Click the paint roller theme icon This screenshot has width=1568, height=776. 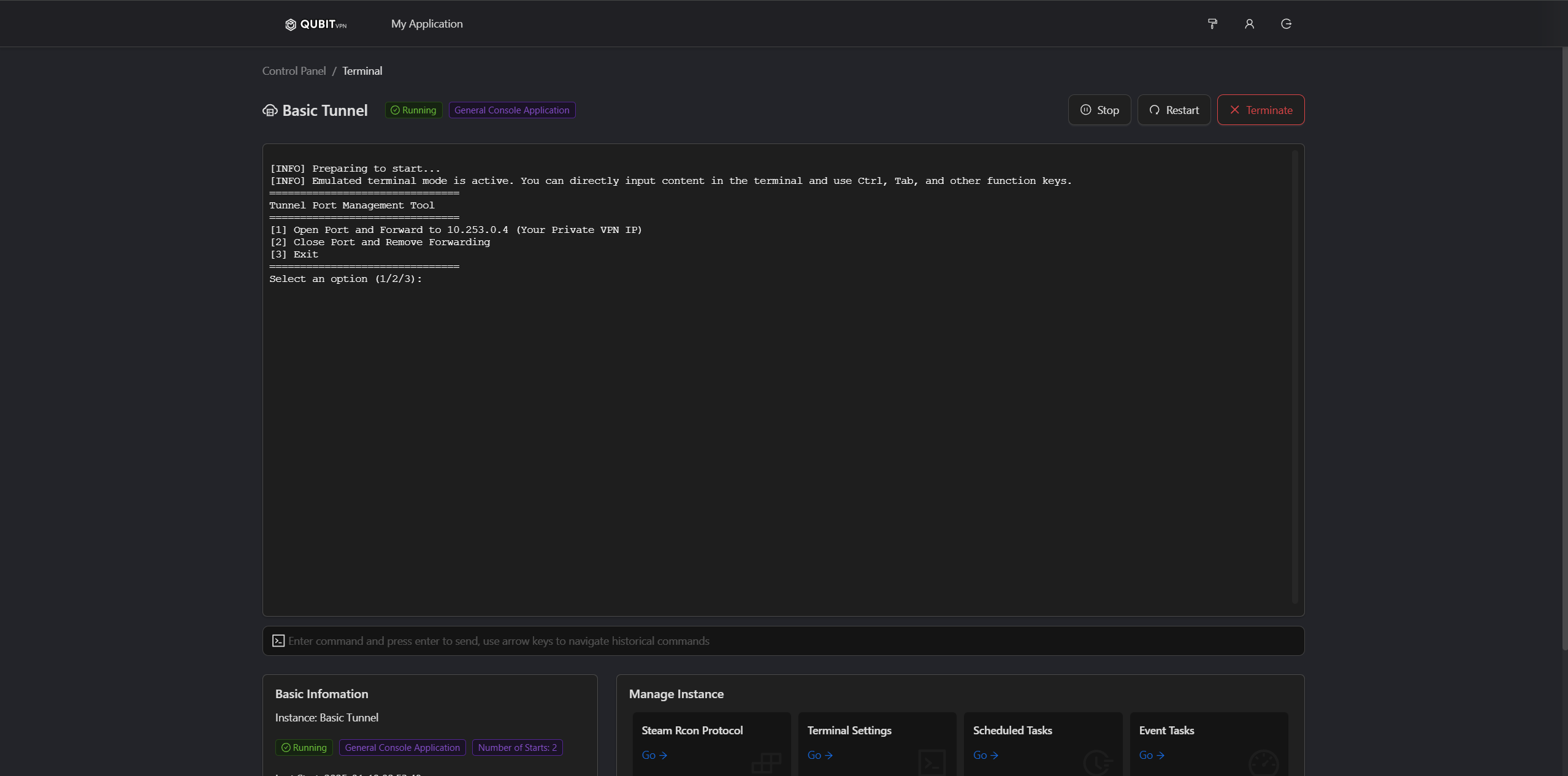pos(1212,24)
